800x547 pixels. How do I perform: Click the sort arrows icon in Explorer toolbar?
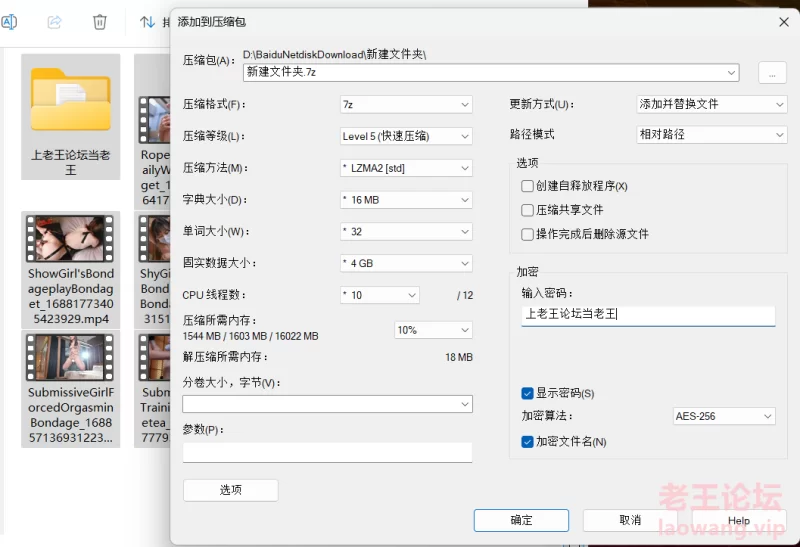147,21
